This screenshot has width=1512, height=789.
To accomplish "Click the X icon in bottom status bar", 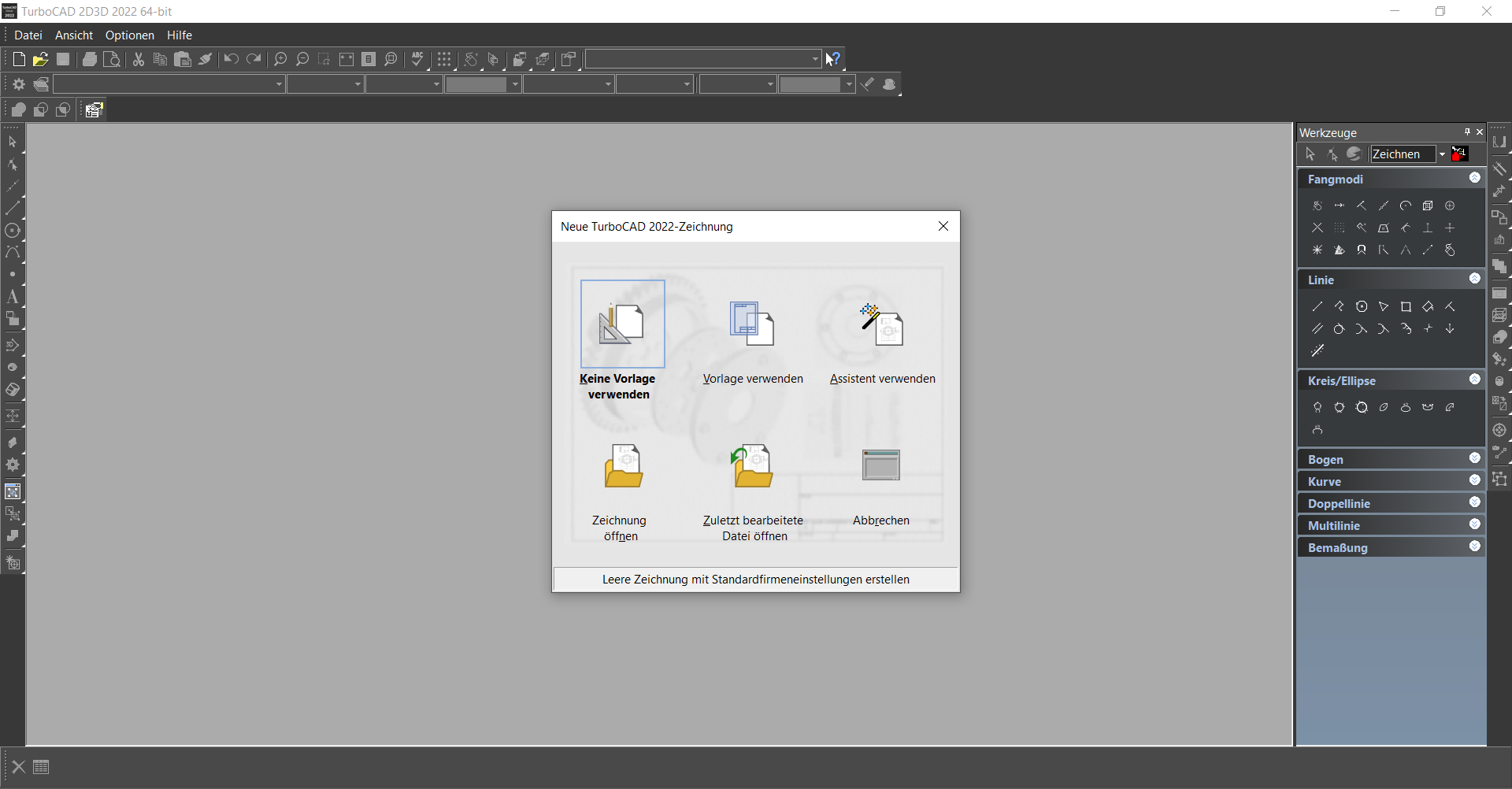I will (x=19, y=767).
